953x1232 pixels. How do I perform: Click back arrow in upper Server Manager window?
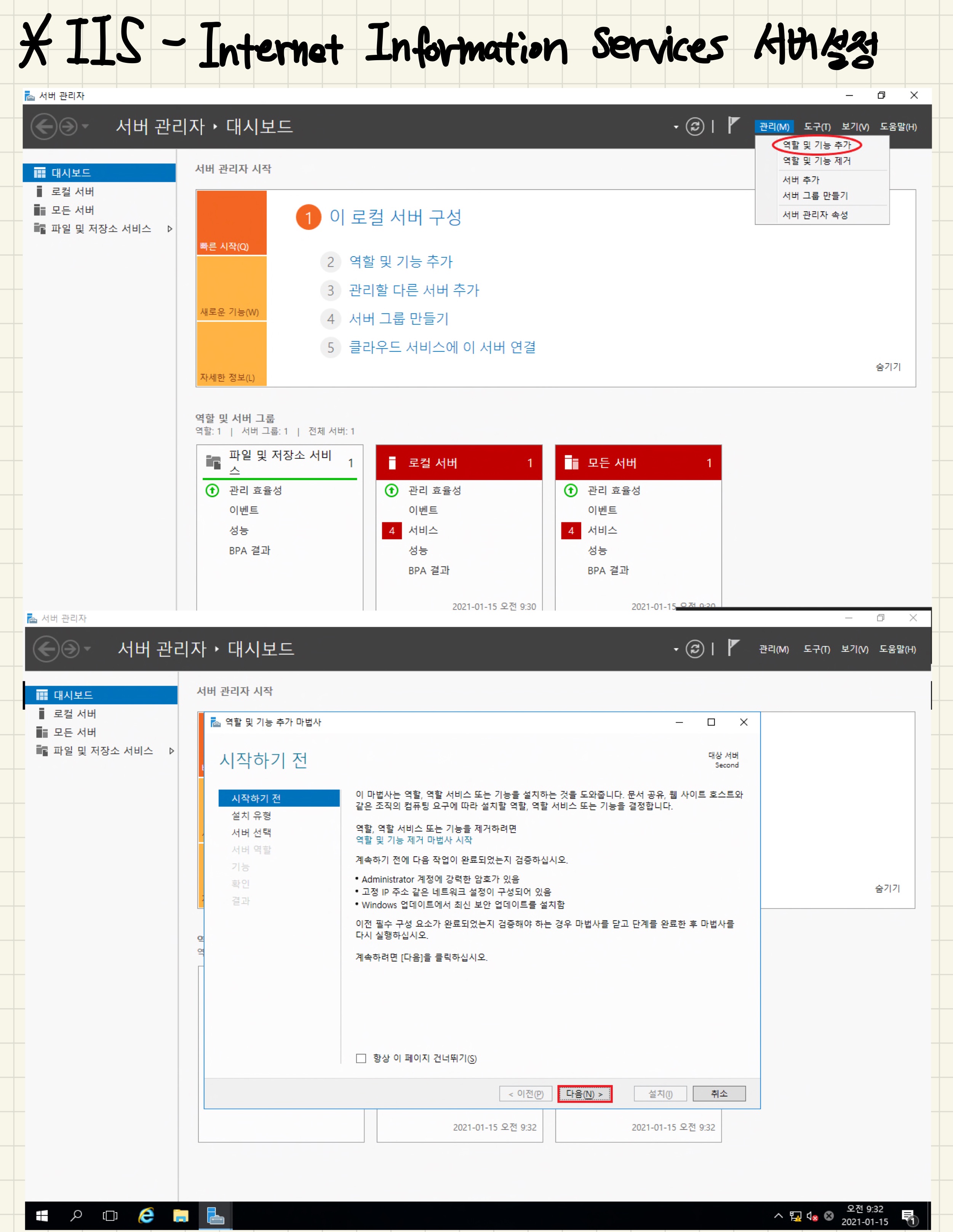[x=45, y=126]
